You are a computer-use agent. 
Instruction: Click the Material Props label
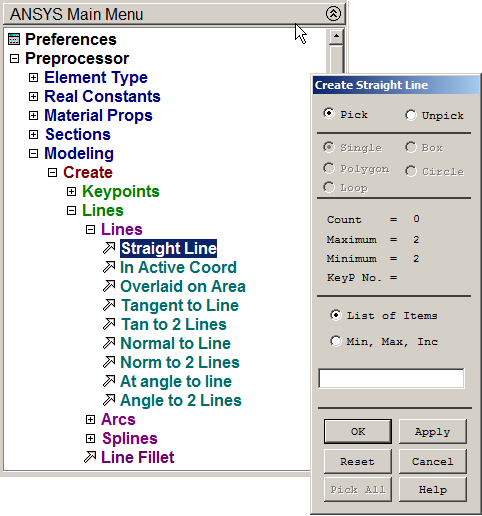[98, 116]
